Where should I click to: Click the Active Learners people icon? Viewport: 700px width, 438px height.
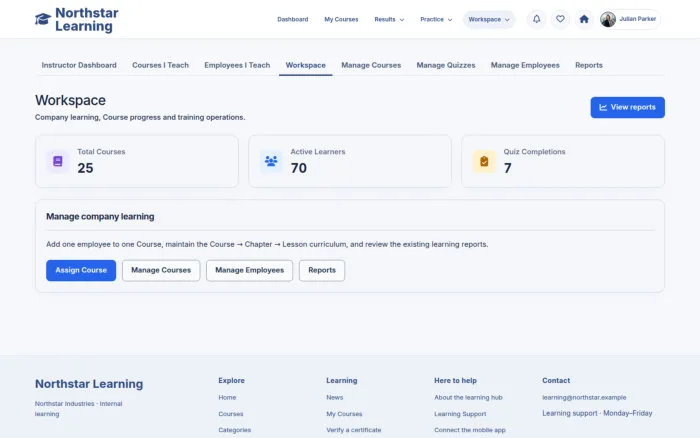[271, 161]
